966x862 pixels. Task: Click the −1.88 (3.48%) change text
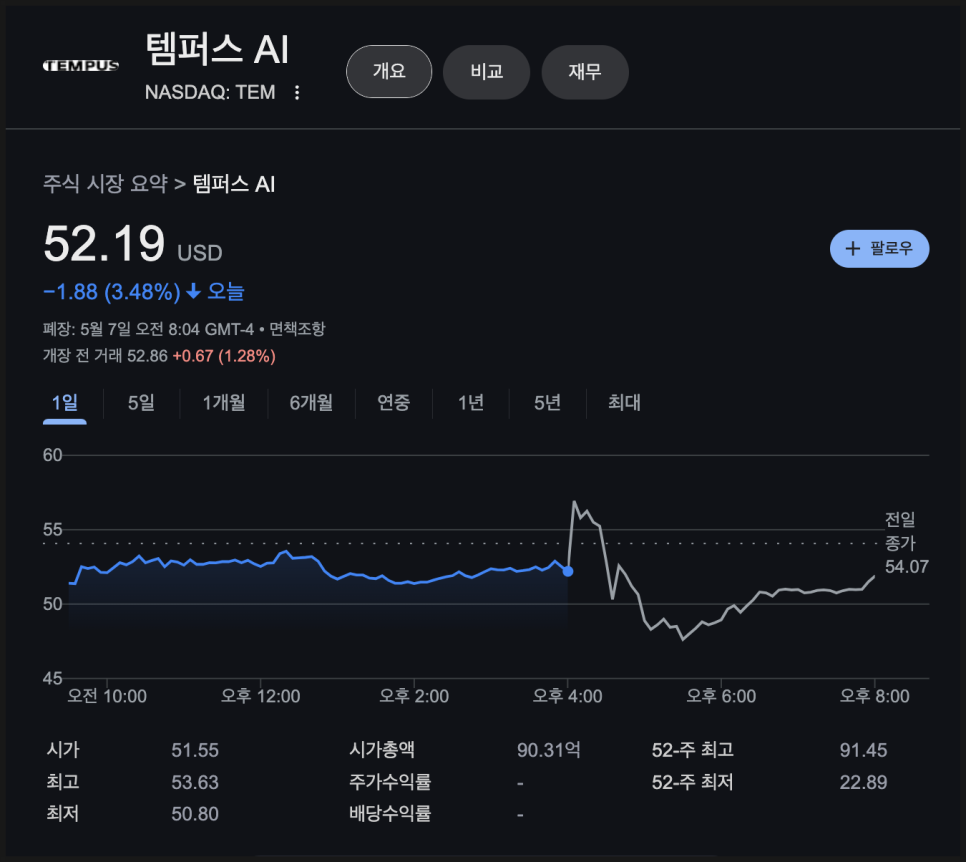(112, 291)
